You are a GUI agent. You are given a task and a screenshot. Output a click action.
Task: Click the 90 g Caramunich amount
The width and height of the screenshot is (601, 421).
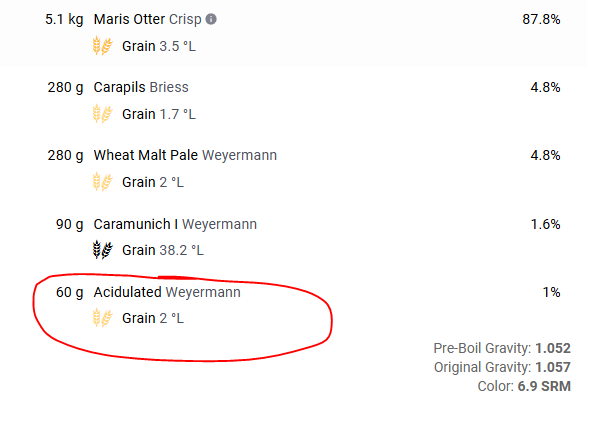[x=70, y=224]
